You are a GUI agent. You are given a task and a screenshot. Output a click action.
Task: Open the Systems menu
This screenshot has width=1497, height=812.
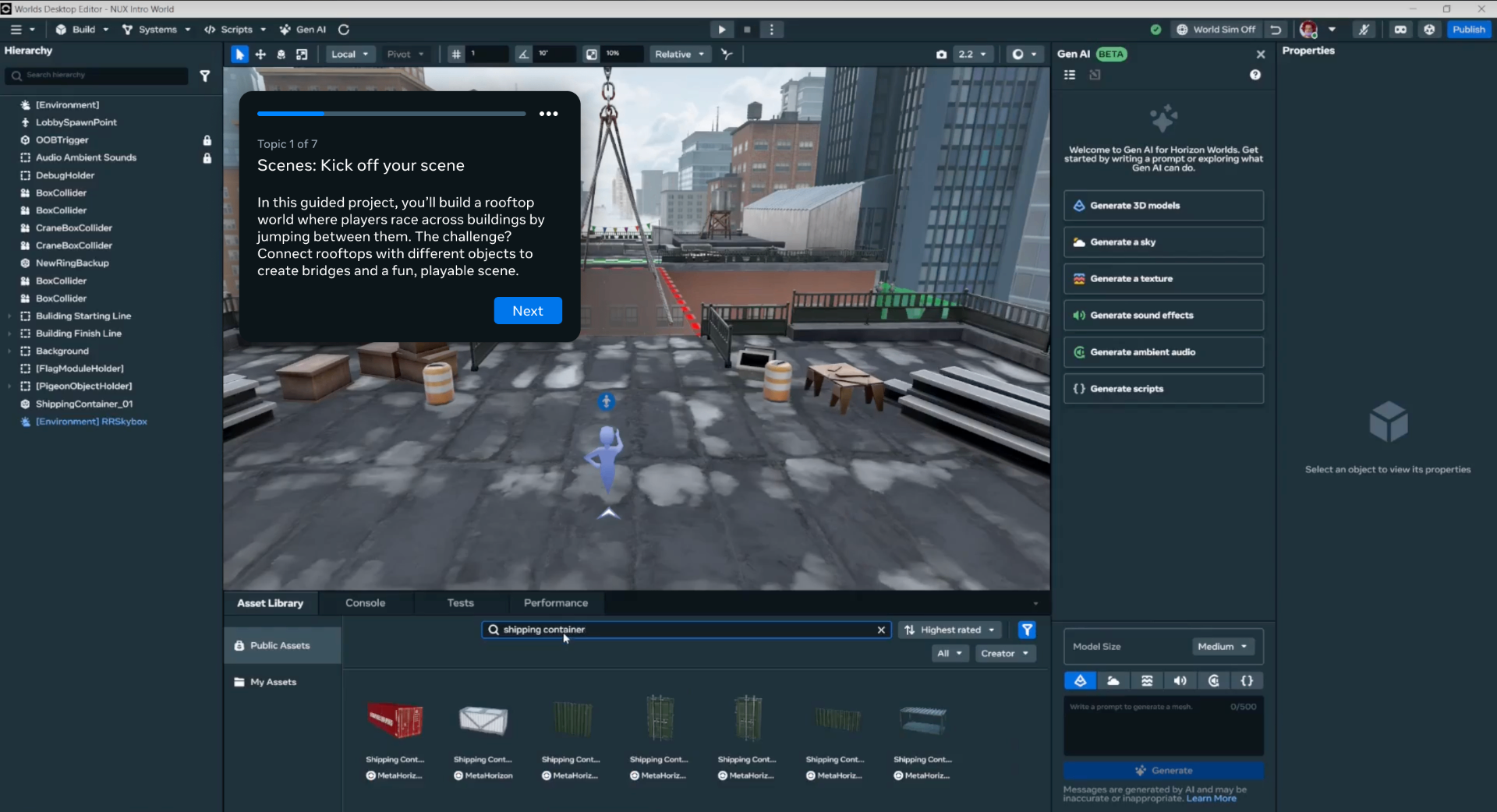[x=157, y=30]
